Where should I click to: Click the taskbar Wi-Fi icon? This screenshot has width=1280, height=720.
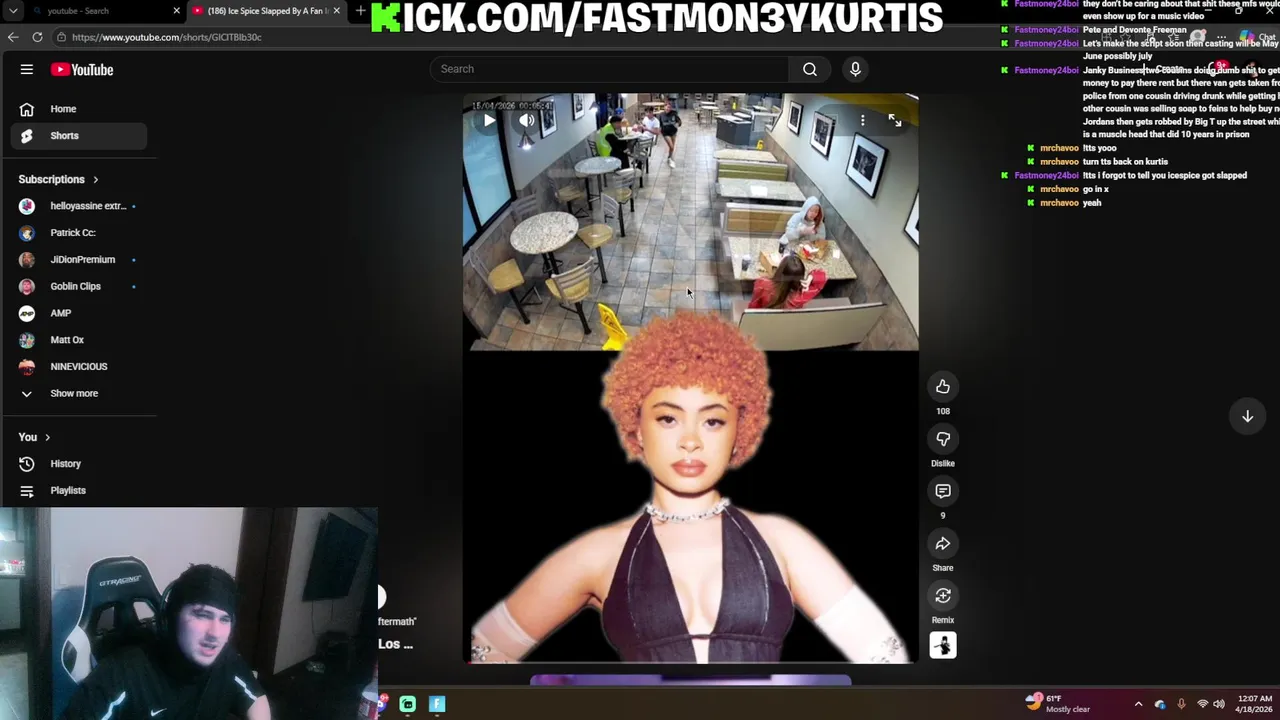1202,704
